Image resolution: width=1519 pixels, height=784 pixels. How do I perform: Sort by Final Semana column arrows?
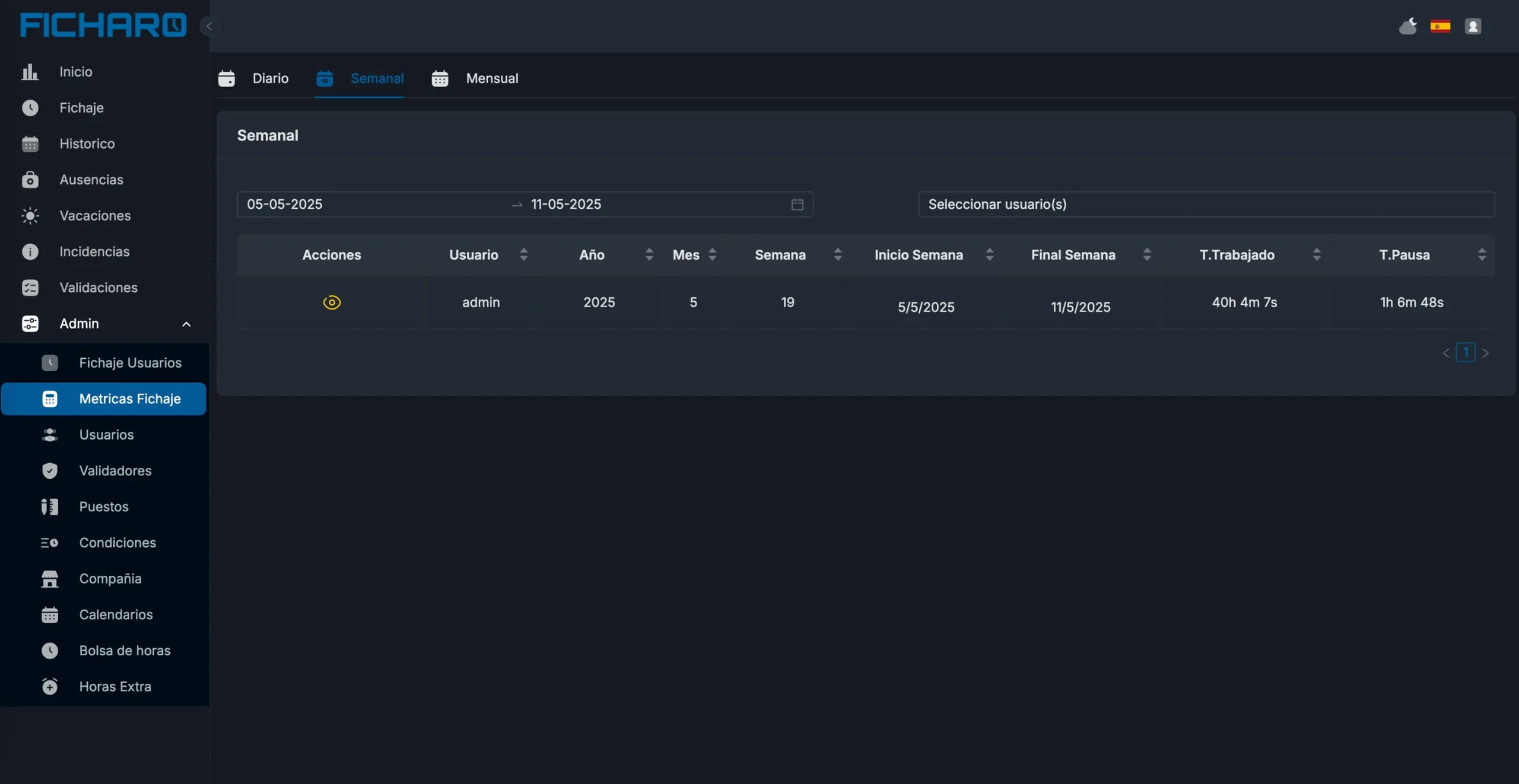coord(1147,255)
